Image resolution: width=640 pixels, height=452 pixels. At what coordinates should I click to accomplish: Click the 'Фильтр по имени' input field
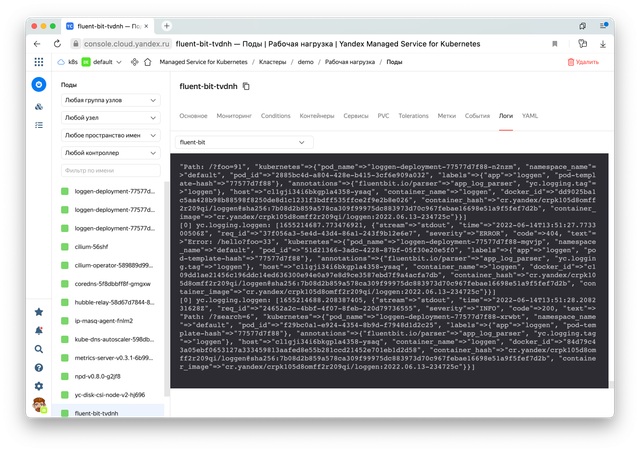click(x=109, y=171)
